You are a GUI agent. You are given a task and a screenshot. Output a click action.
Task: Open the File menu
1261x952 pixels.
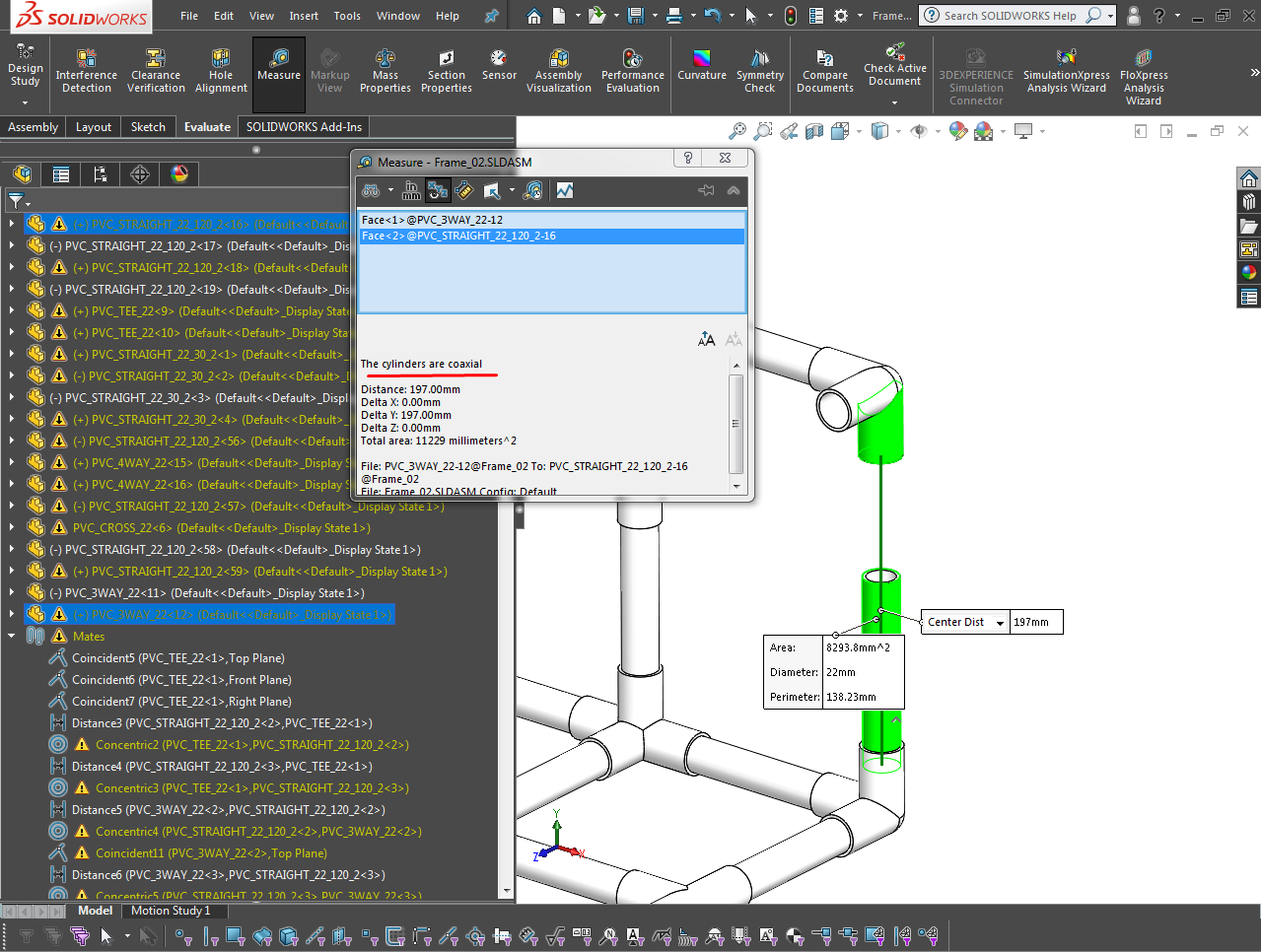click(189, 16)
